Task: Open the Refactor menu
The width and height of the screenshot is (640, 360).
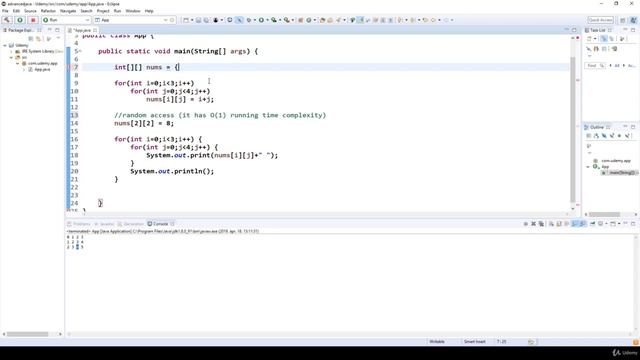Action: click(x=48, y=11)
